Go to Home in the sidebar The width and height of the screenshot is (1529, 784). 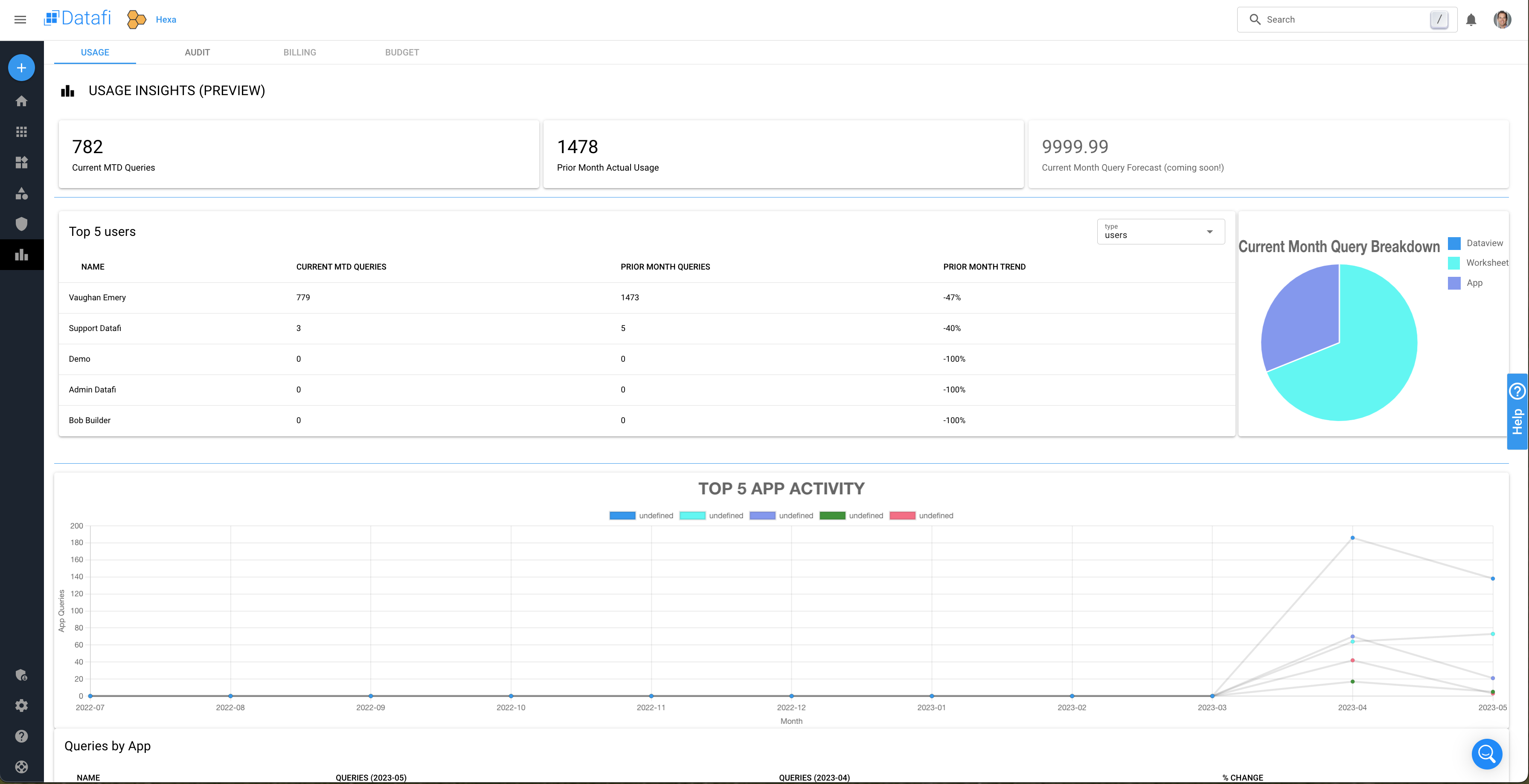pyautogui.click(x=21, y=101)
